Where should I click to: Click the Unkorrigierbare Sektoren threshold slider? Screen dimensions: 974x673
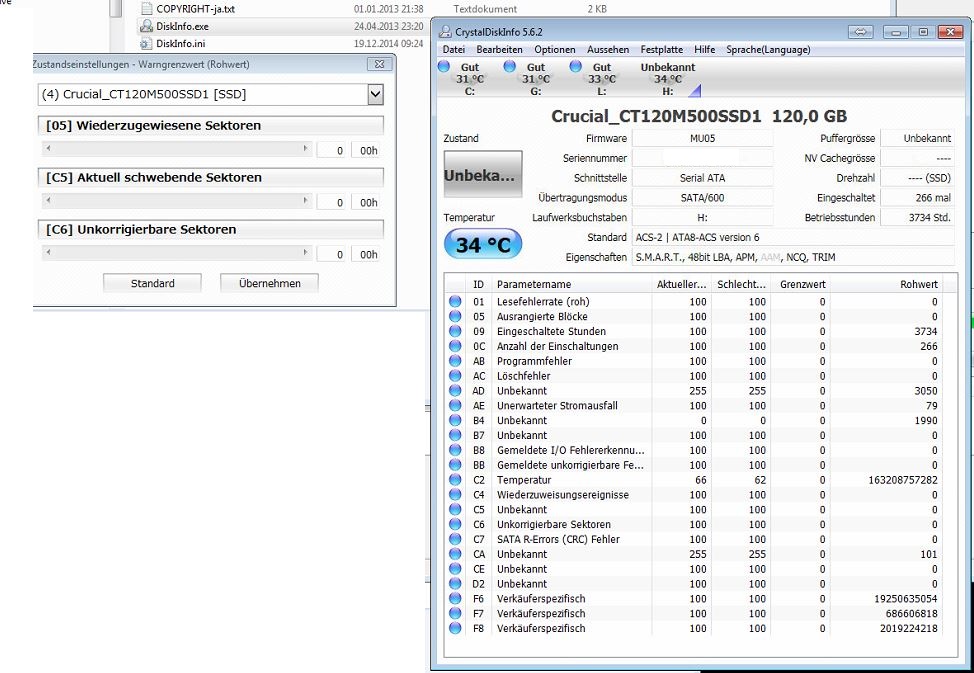coord(177,252)
